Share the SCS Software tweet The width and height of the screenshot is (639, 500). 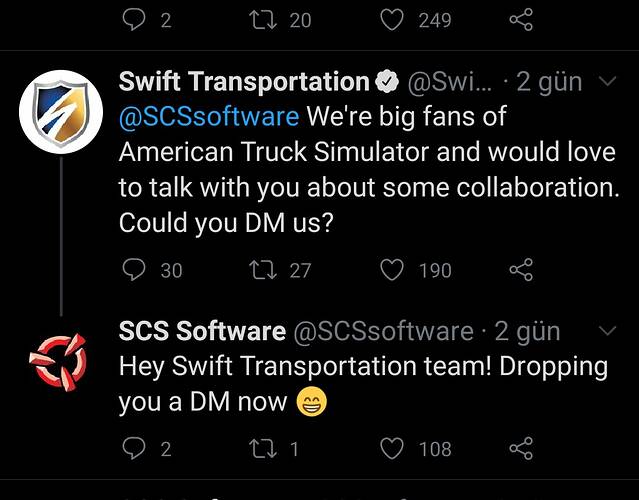tap(521, 448)
